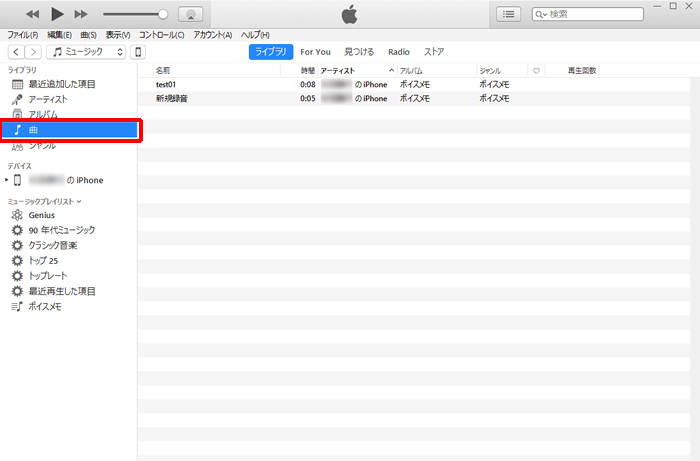
Task: Select the iPhone device in sidebar
Action: 66,180
